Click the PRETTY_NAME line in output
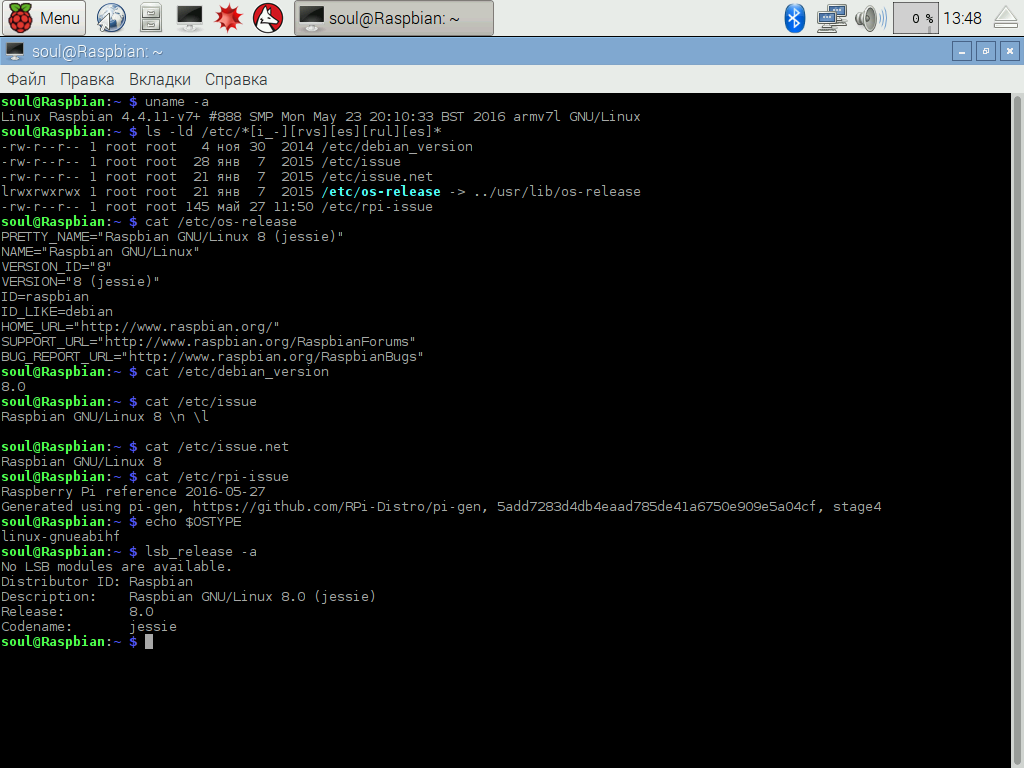 (x=172, y=237)
